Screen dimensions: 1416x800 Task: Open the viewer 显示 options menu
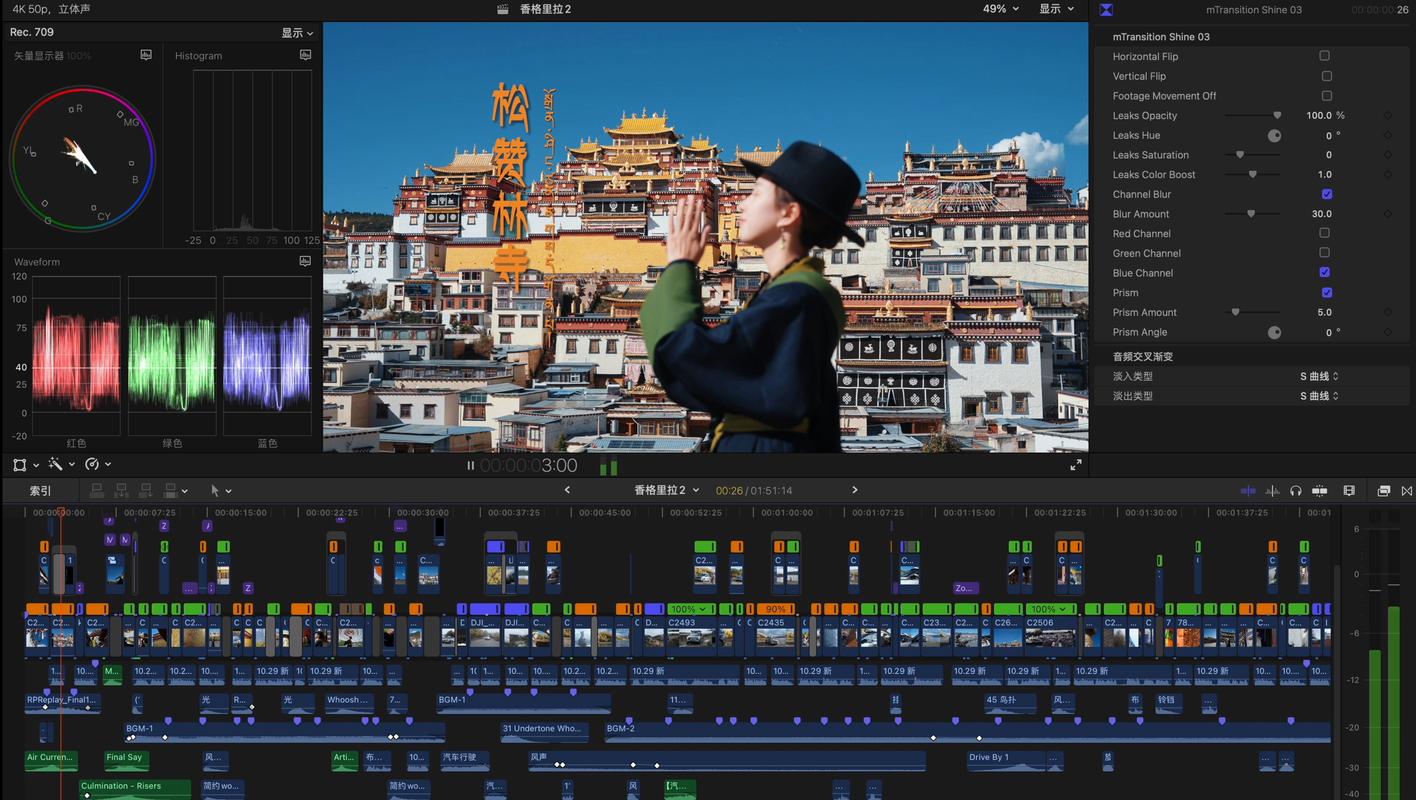1056,9
